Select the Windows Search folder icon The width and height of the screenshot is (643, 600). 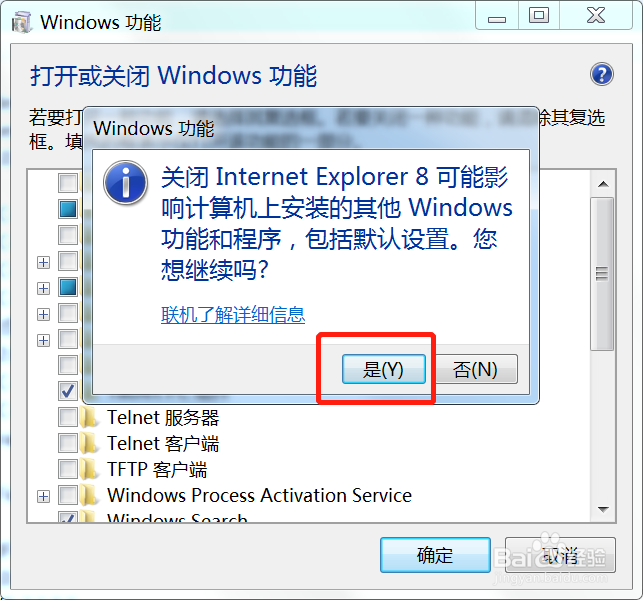pyautogui.click(x=89, y=517)
